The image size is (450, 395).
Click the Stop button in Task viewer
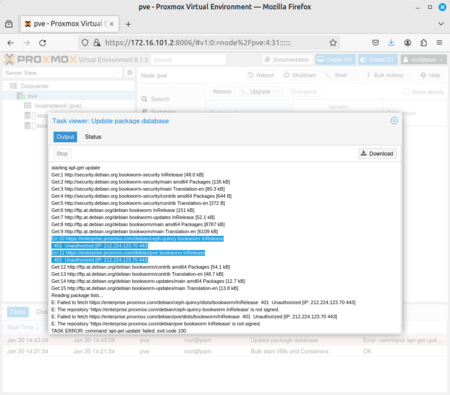62,154
